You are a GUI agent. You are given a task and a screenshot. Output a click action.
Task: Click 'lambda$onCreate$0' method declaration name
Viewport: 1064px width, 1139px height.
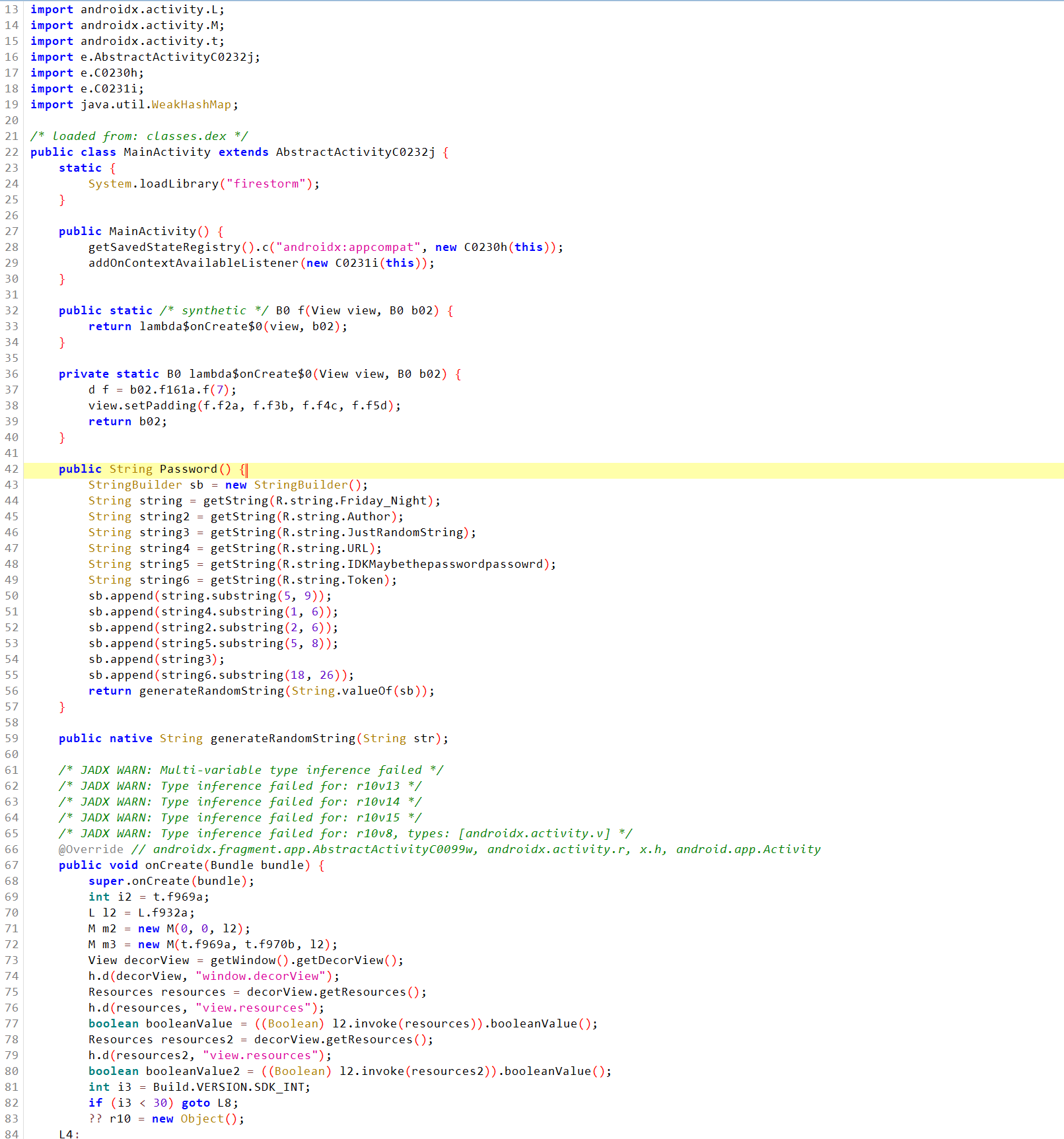250,374
